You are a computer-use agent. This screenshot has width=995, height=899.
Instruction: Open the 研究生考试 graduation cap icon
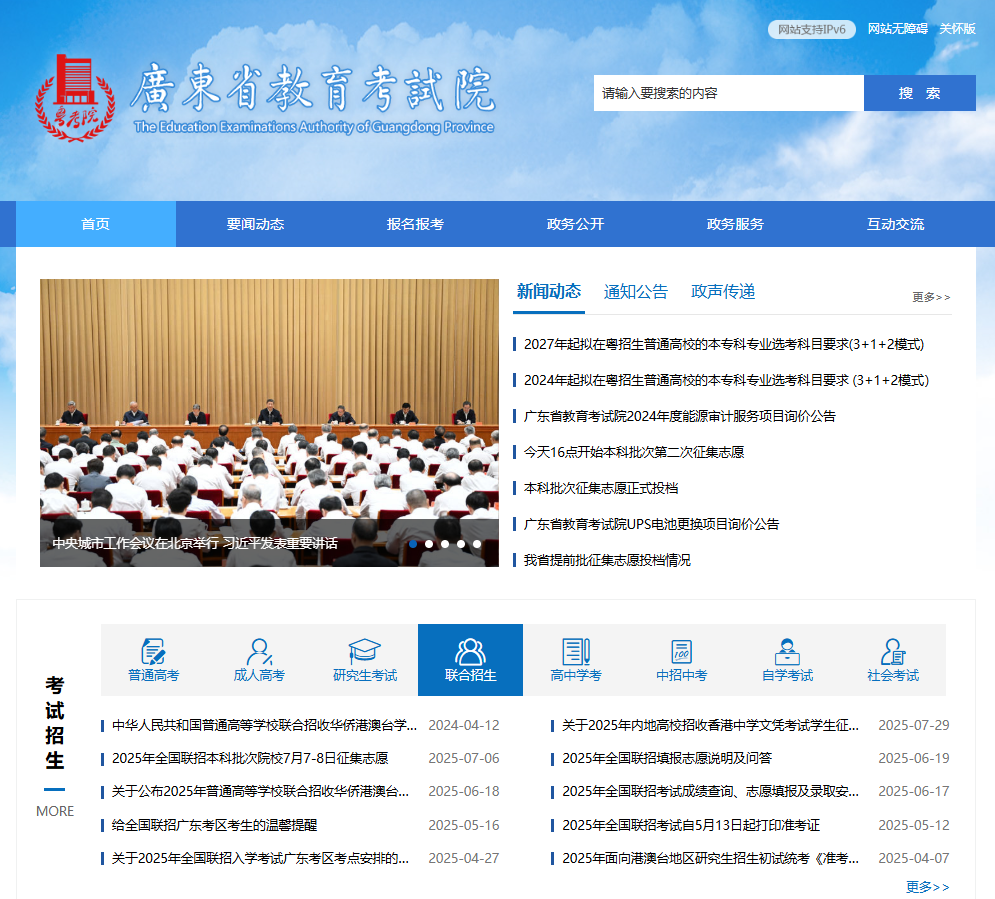(365, 652)
